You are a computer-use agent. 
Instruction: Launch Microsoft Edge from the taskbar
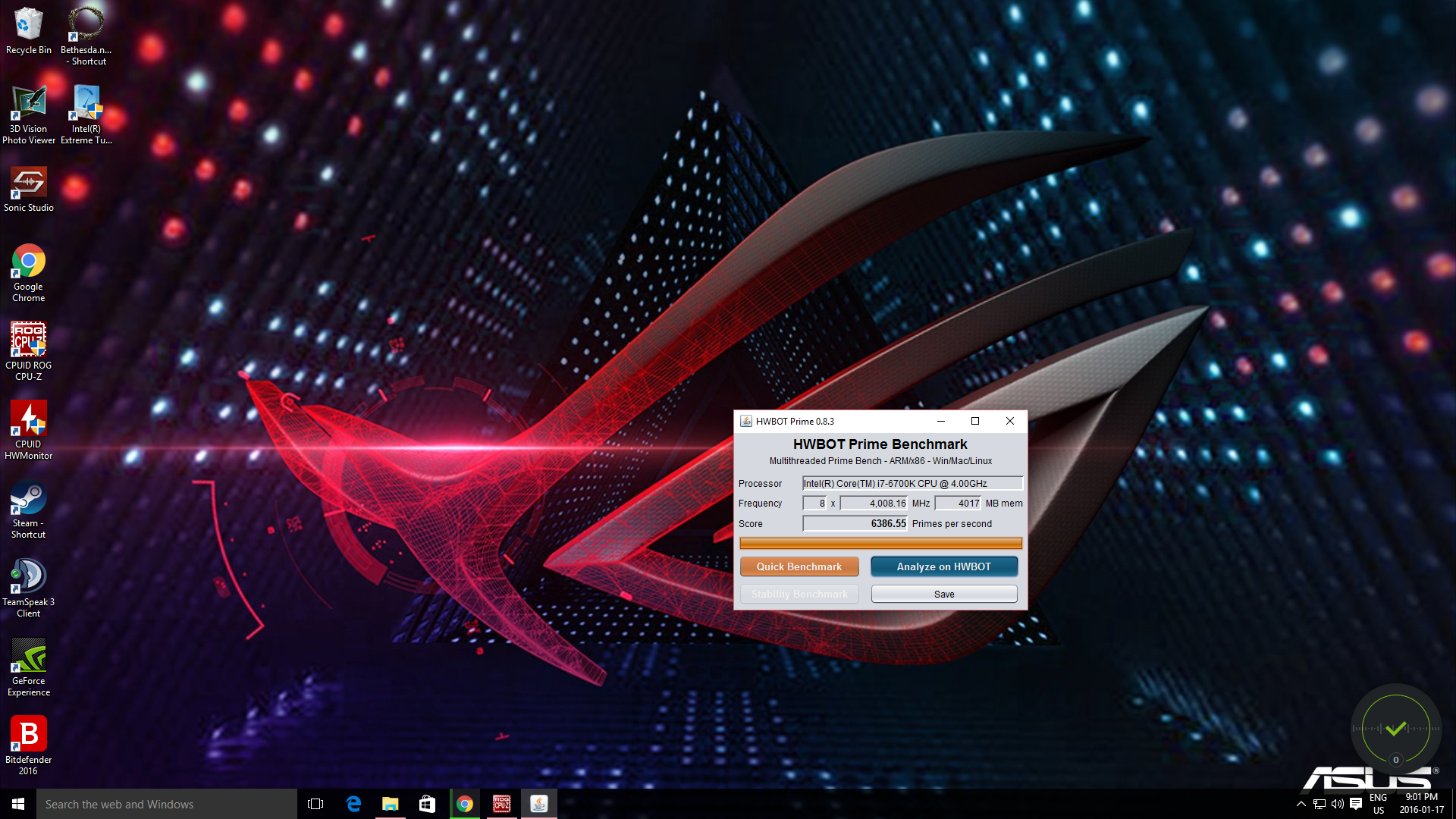click(x=353, y=804)
